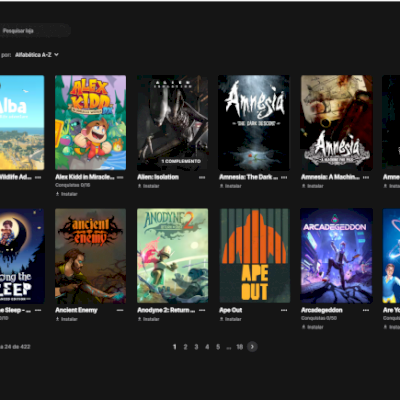
Task: Click the next page arrow button
Action: (x=252, y=347)
